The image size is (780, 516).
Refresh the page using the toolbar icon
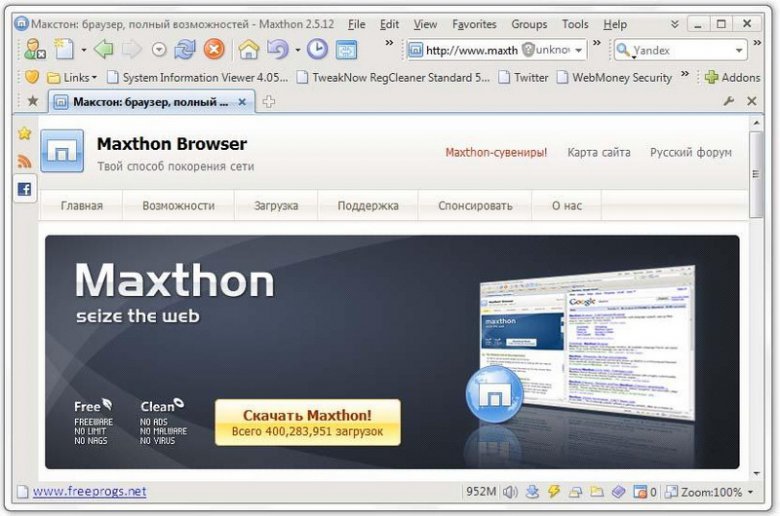click(x=185, y=49)
